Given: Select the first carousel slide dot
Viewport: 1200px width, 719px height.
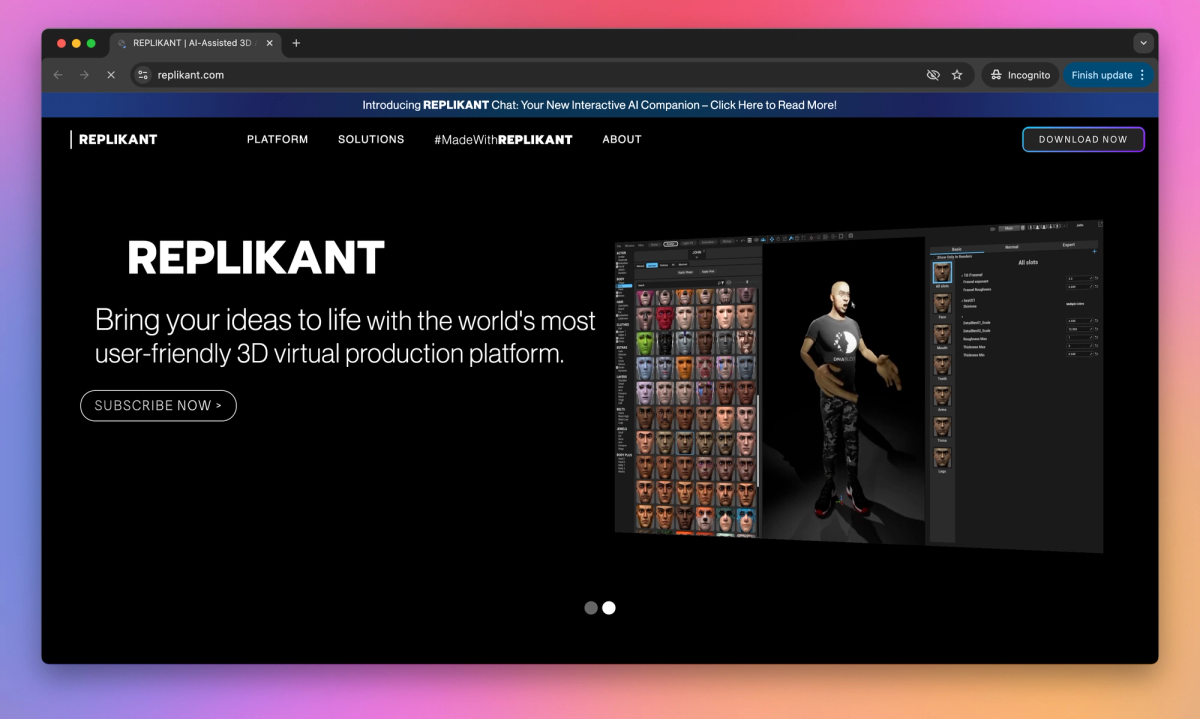Looking at the screenshot, I should pyautogui.click(x=591, y=607).
